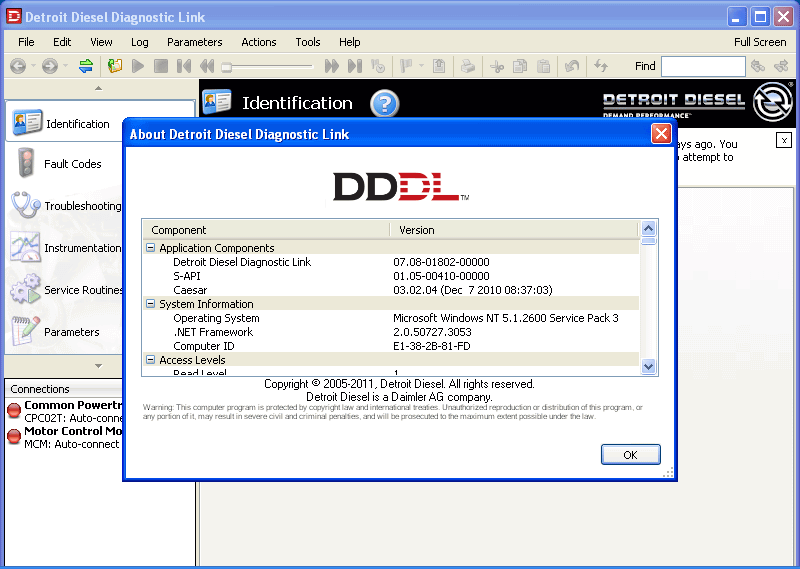Screen dimensions: 800x569
Task: Collapse the Application Components group
Action: pos(151,248)
